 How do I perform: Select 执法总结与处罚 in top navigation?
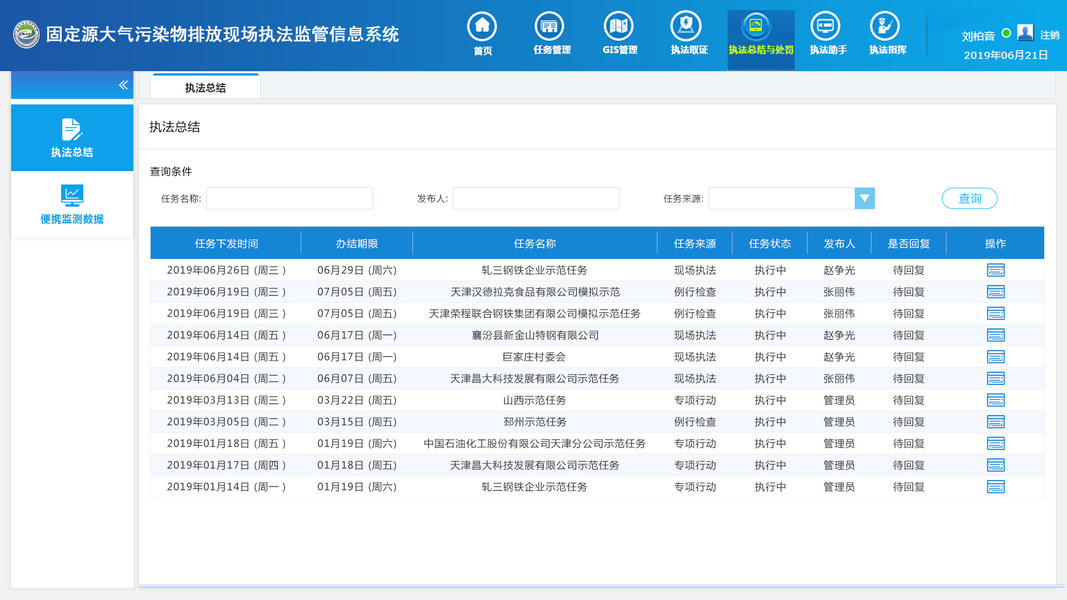[x=761, y=40]
